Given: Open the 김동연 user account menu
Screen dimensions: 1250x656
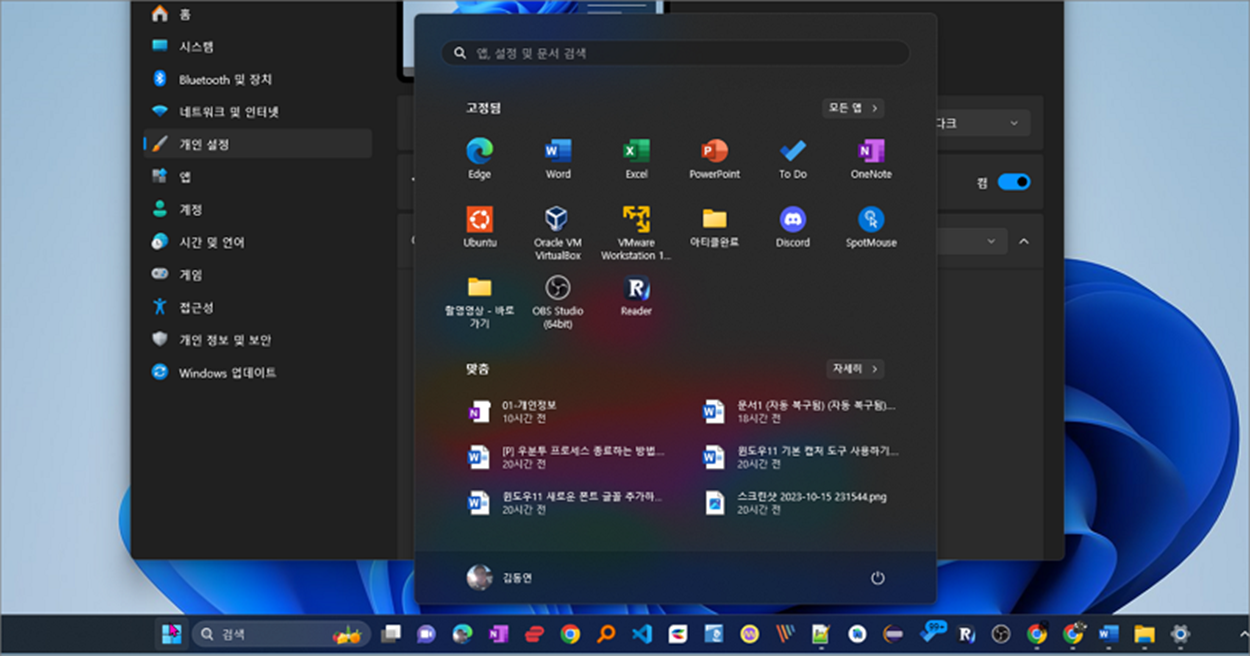Looking at the screenshot, I should click(x=500, y=578).
